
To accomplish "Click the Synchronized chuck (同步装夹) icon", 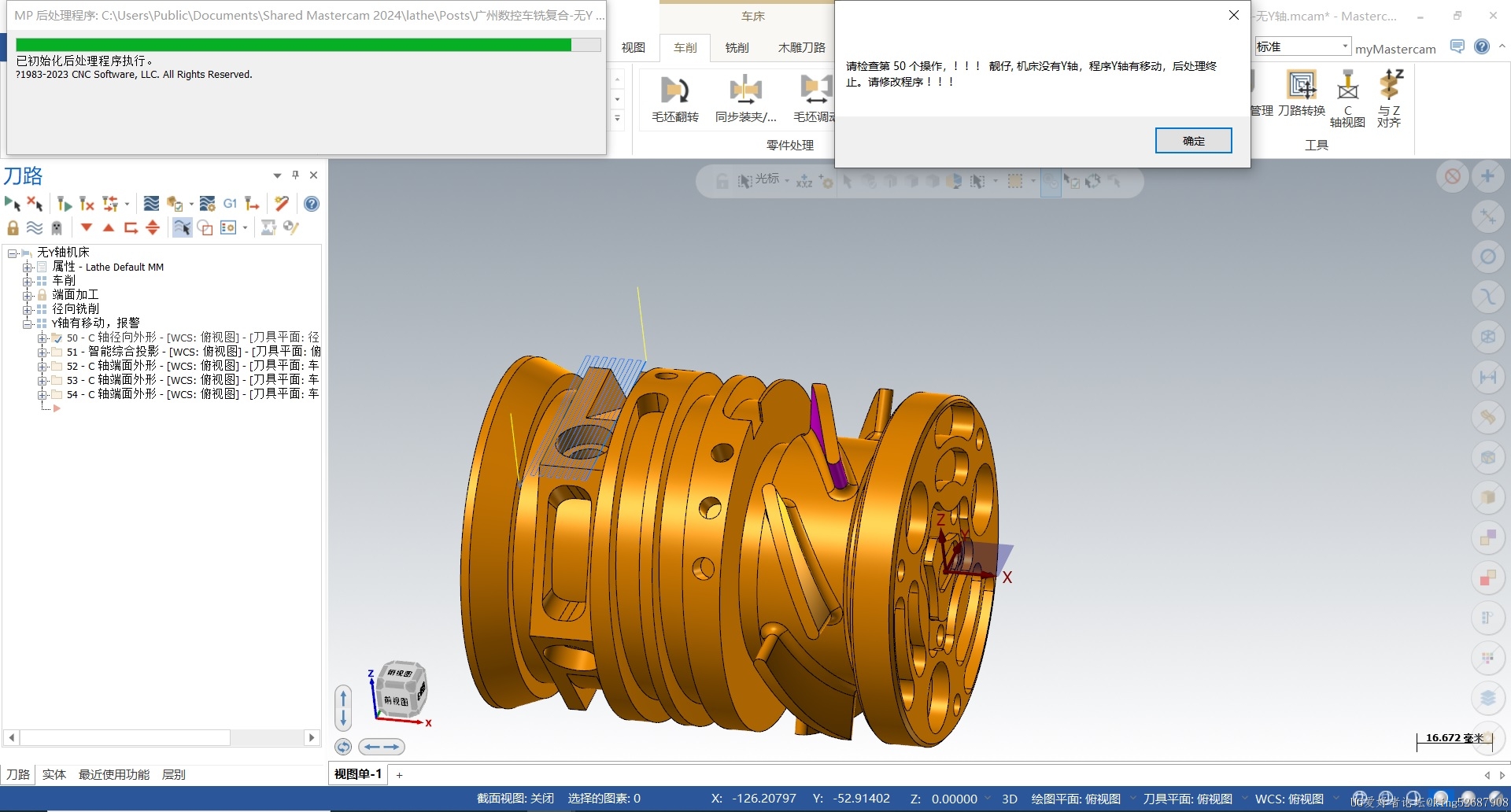I will point(745,98).
